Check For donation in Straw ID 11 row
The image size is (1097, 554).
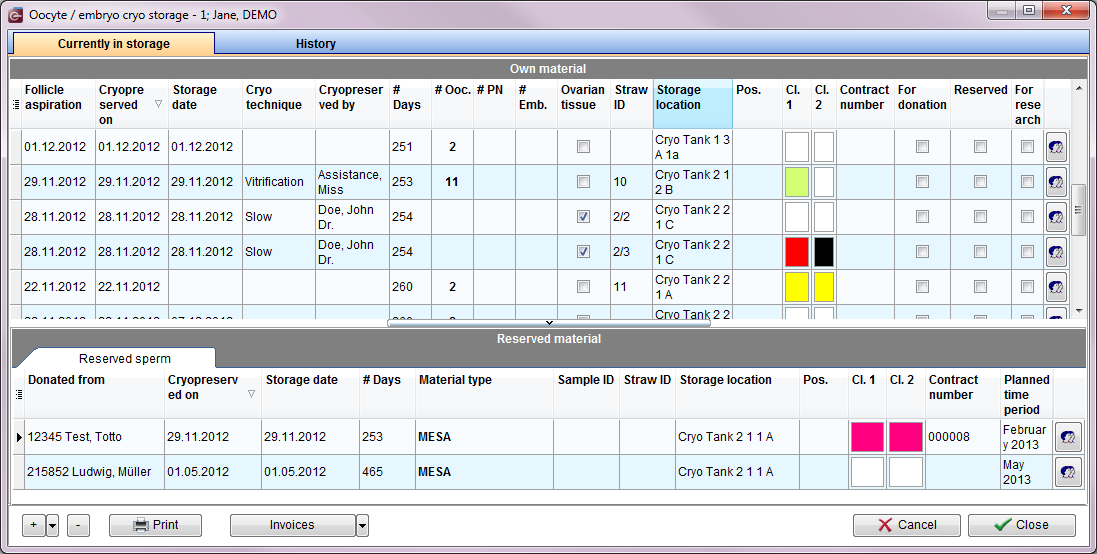[922, 287]
